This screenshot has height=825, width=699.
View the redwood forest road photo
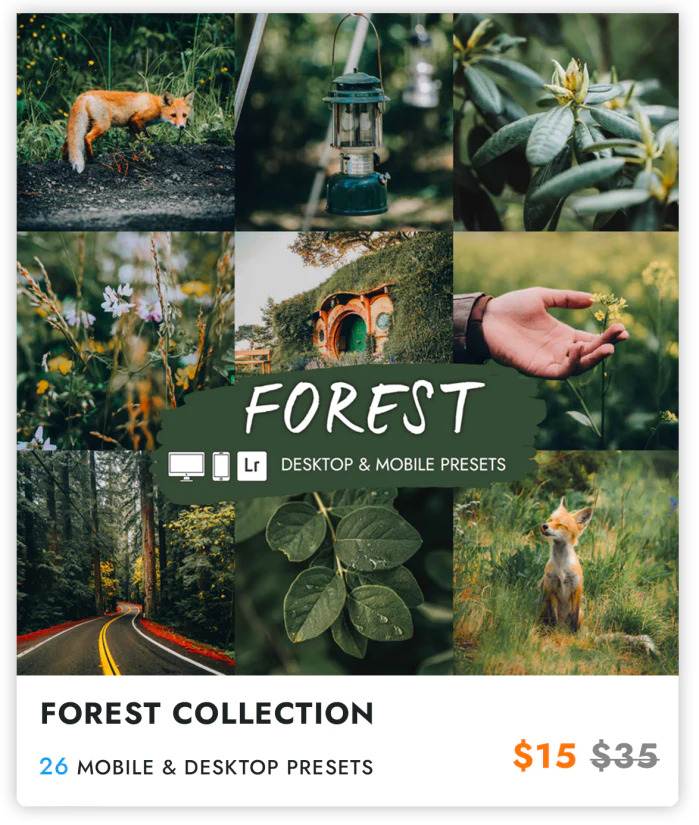click(126, 563)
